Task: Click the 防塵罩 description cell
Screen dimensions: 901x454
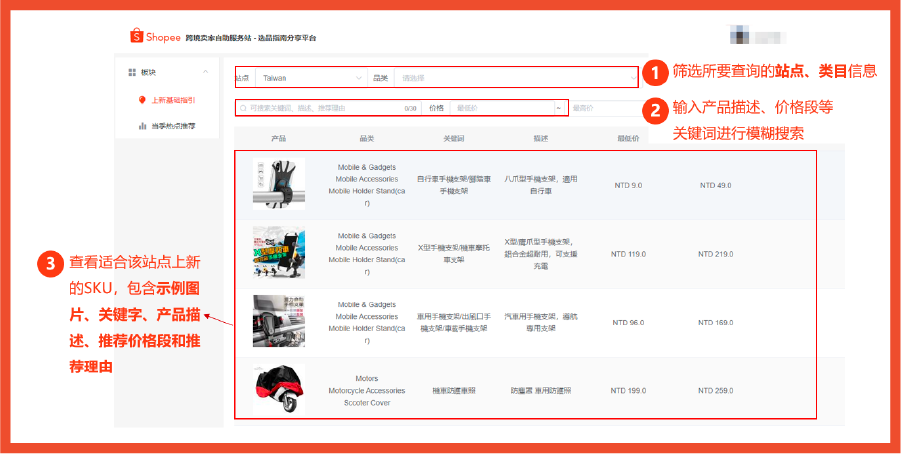Action: click(x=541, y=391)
